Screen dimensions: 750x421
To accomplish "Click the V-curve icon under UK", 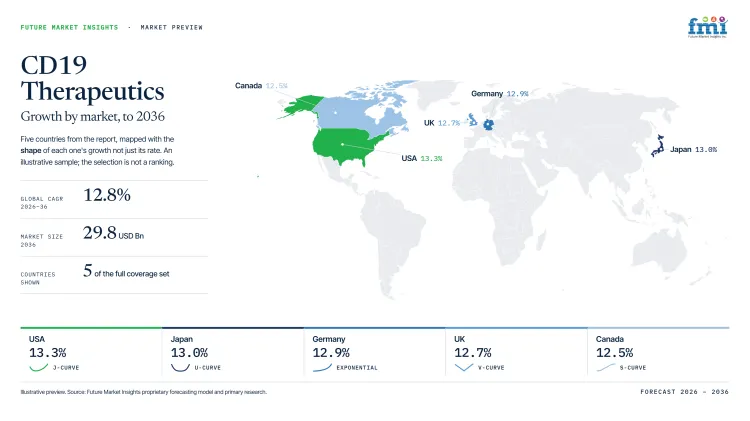I will (463, 367).
